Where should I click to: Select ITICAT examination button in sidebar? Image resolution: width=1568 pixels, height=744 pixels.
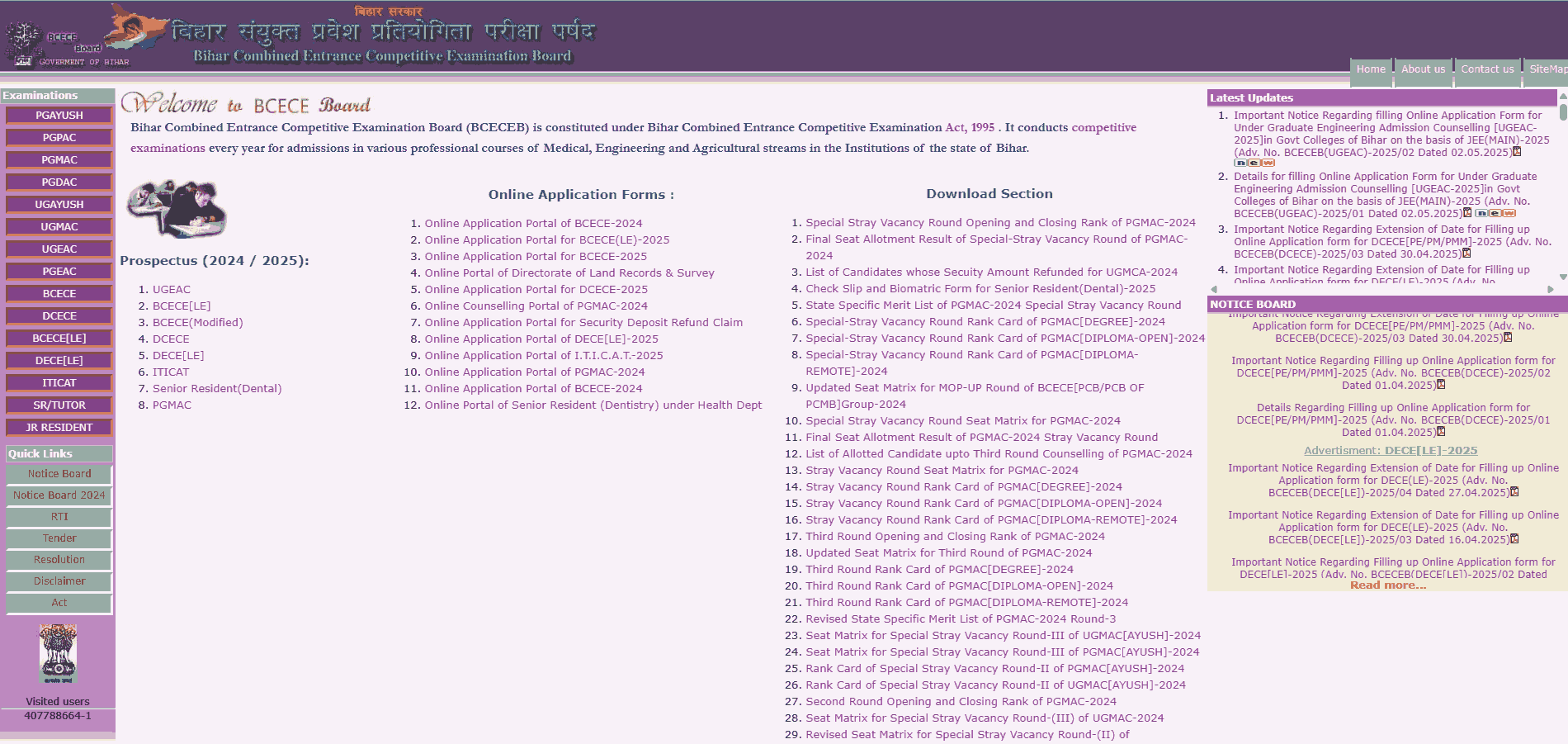point(59,383)
